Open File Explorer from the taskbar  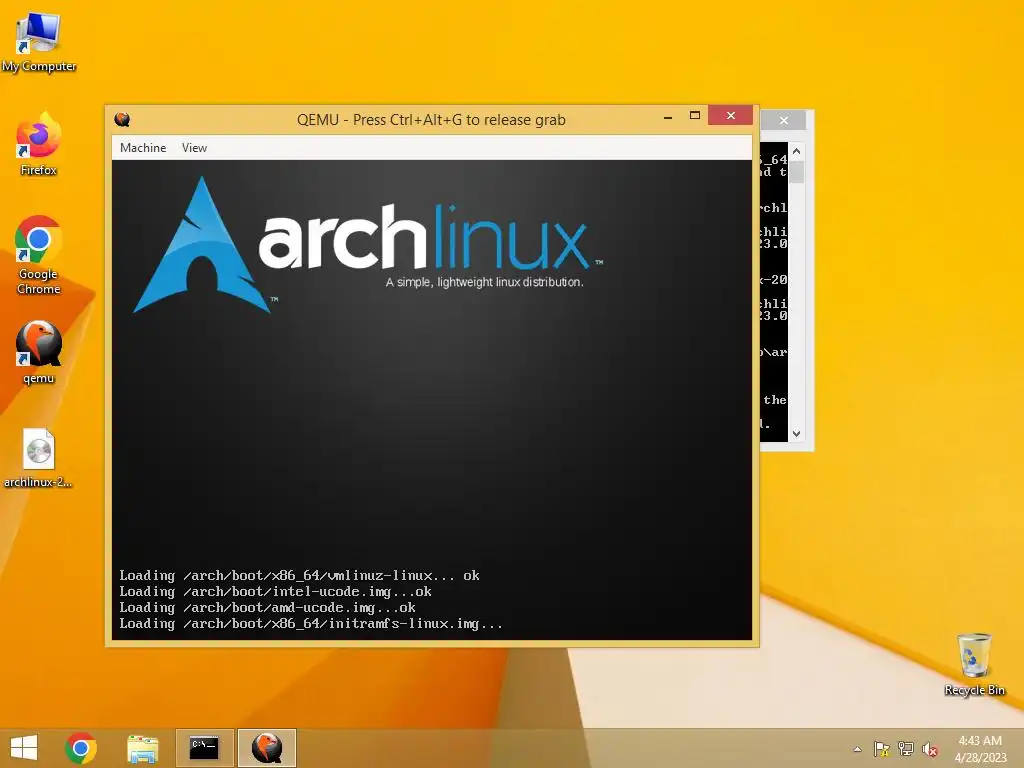[x=142, y=748]
